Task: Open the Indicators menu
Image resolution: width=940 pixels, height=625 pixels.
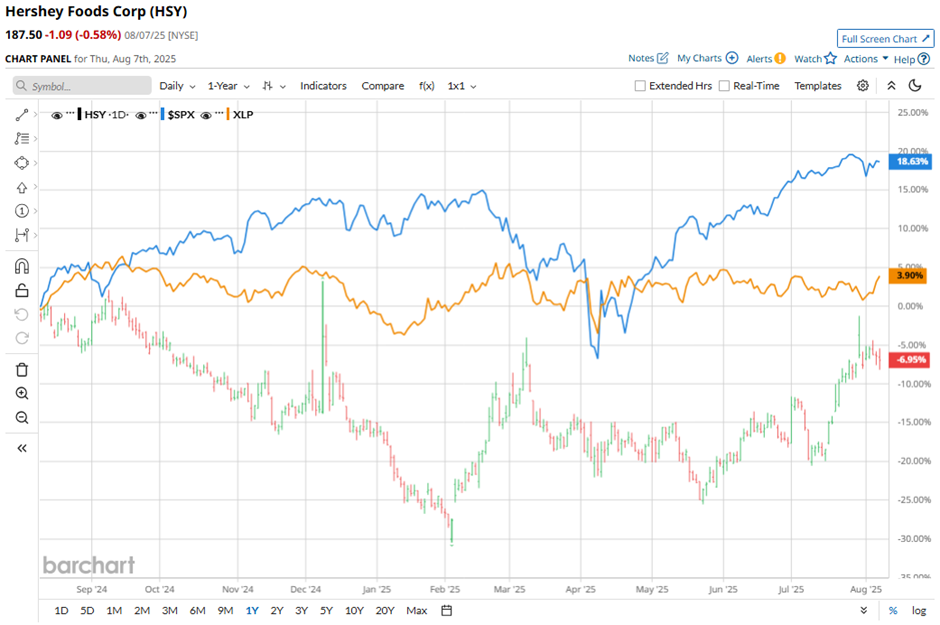Action: tap(323, 86)
